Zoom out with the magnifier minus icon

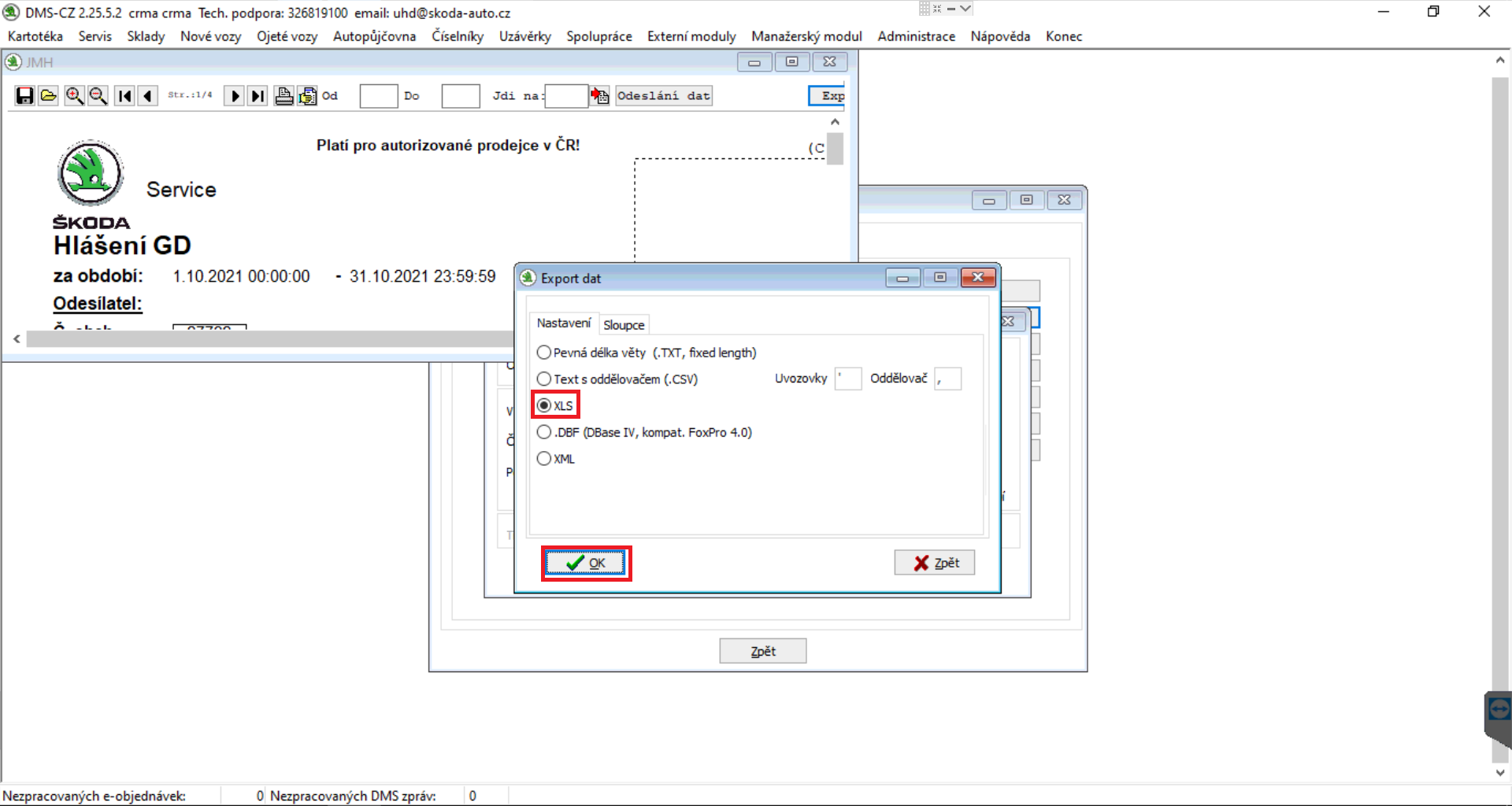coord(98,96)
